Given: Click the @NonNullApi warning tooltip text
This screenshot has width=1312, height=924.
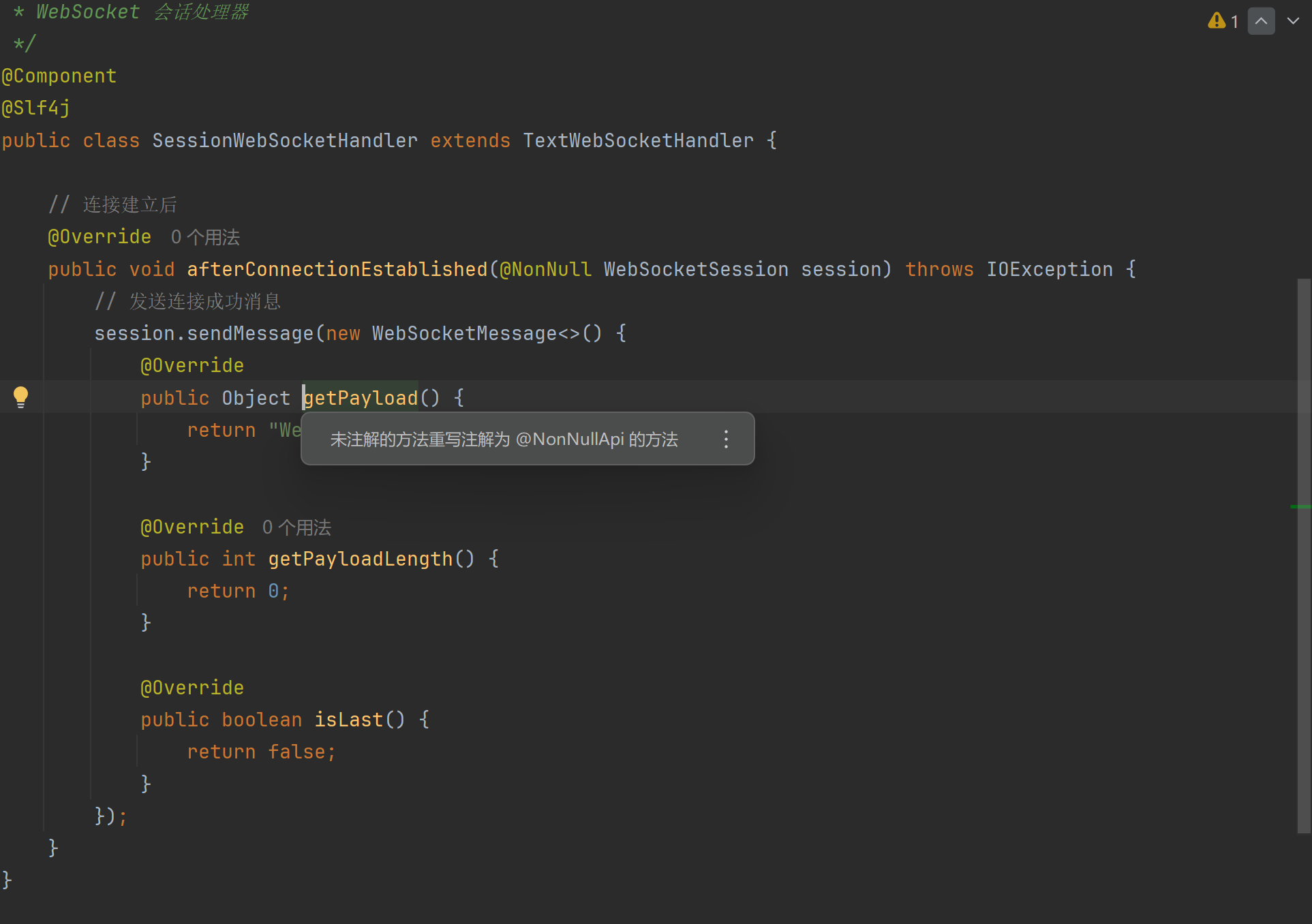Looking at the screenshot, I should coord(504,439).
